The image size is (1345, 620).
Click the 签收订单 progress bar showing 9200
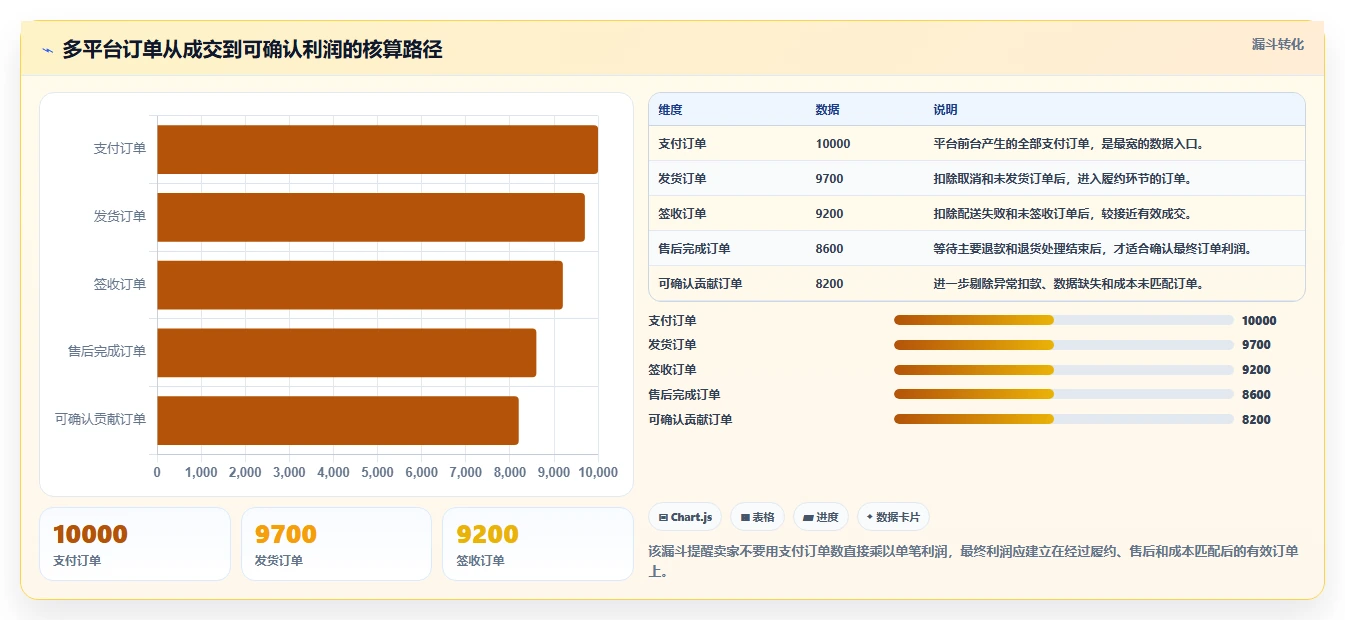[x=1063, y=370]
